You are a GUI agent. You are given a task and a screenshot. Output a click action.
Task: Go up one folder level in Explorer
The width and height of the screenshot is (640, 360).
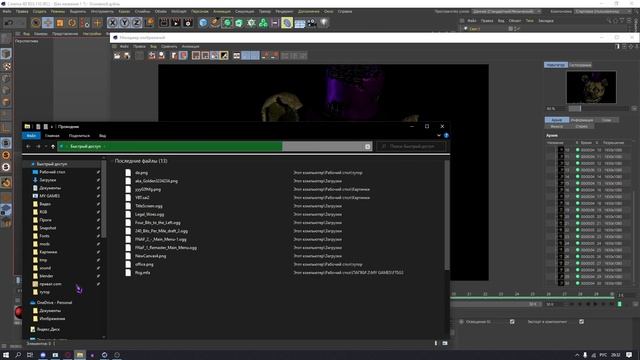point(53,146)
